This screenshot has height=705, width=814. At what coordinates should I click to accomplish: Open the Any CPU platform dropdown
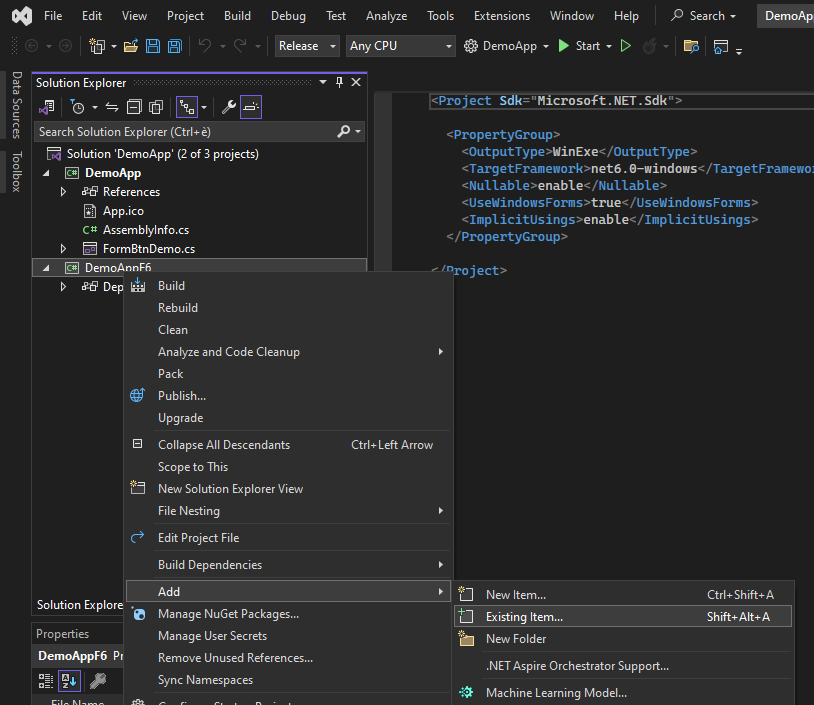tap(400, 46)
